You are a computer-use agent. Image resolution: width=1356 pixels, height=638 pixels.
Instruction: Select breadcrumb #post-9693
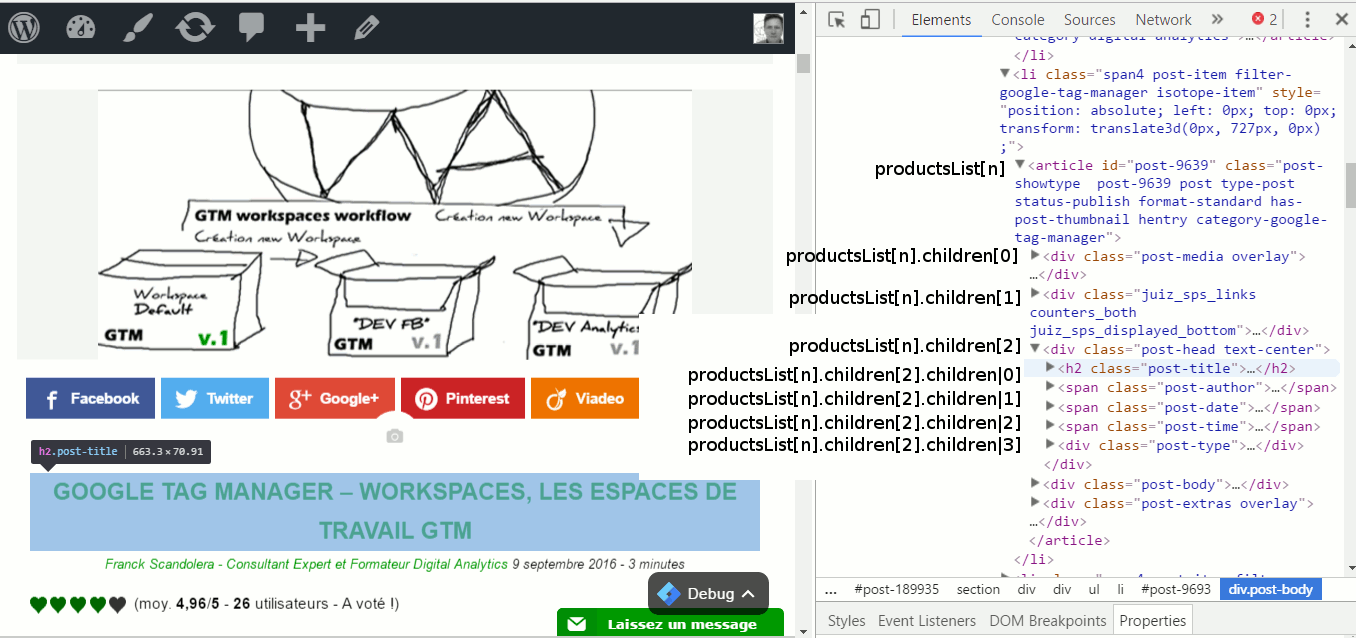(1176, 590)
